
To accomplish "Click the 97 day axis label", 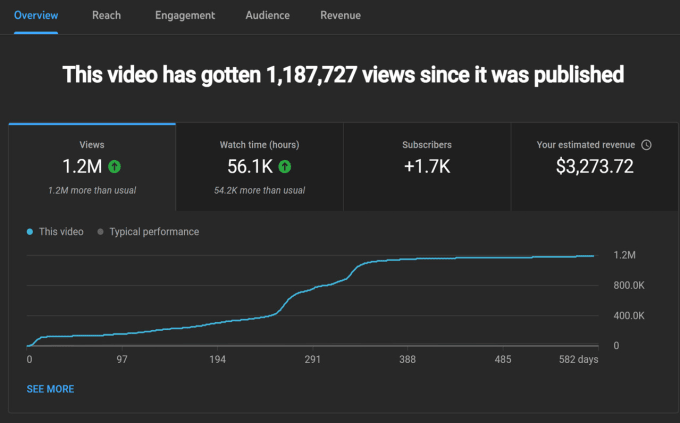I will [x=122, y=360].
